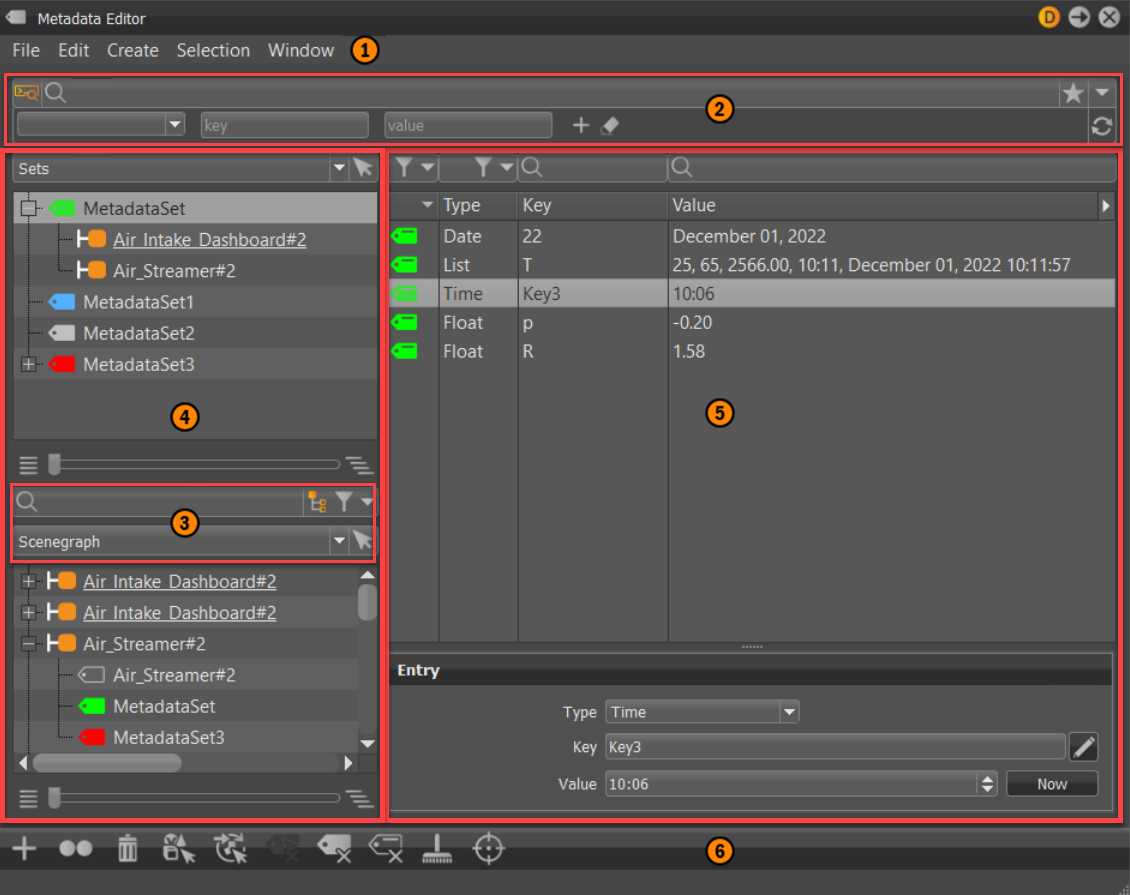Click the expand-all indented lines icon under Scenegraph tree
This screenshot has width=1130, height=895.
[x=359, y=798]
